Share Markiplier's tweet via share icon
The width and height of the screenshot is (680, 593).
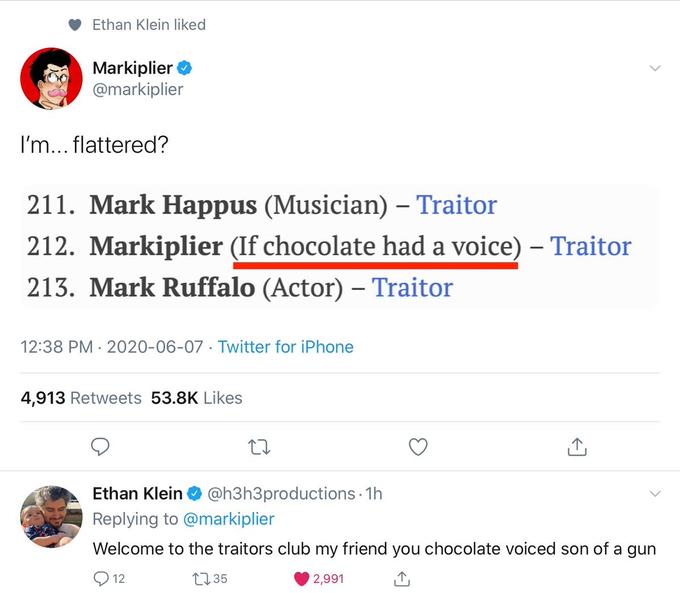pos(577,447)
